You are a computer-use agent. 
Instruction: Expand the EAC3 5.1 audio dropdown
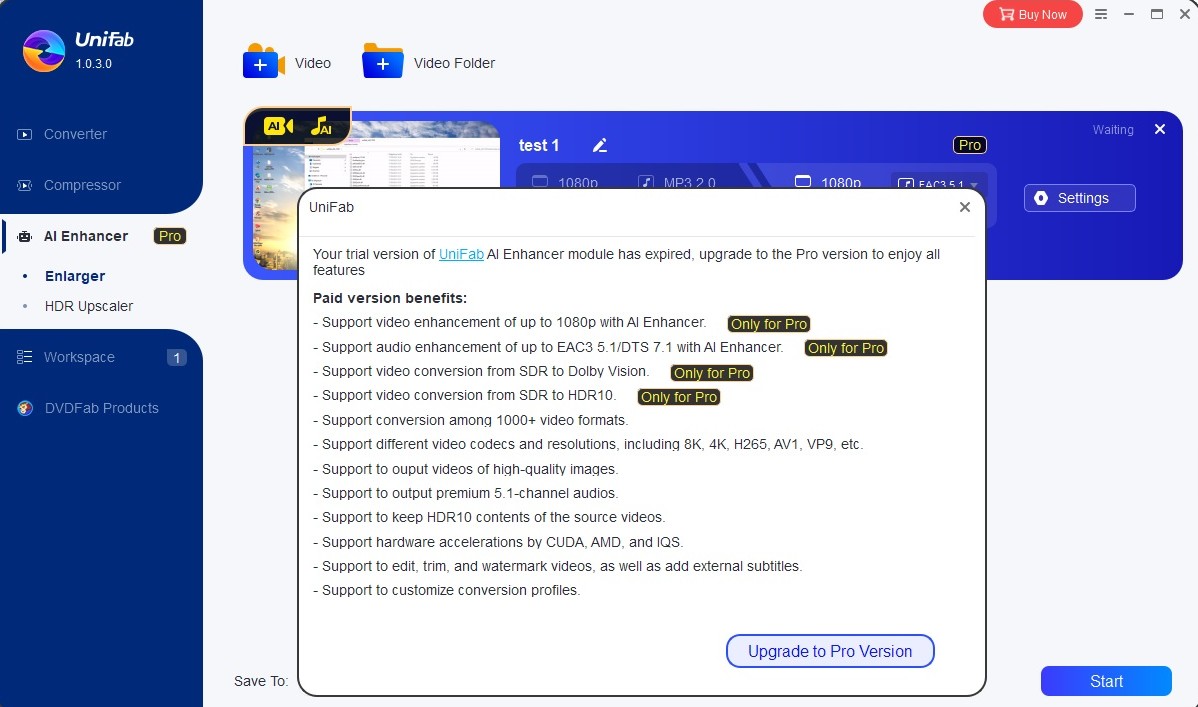[939, 183]
